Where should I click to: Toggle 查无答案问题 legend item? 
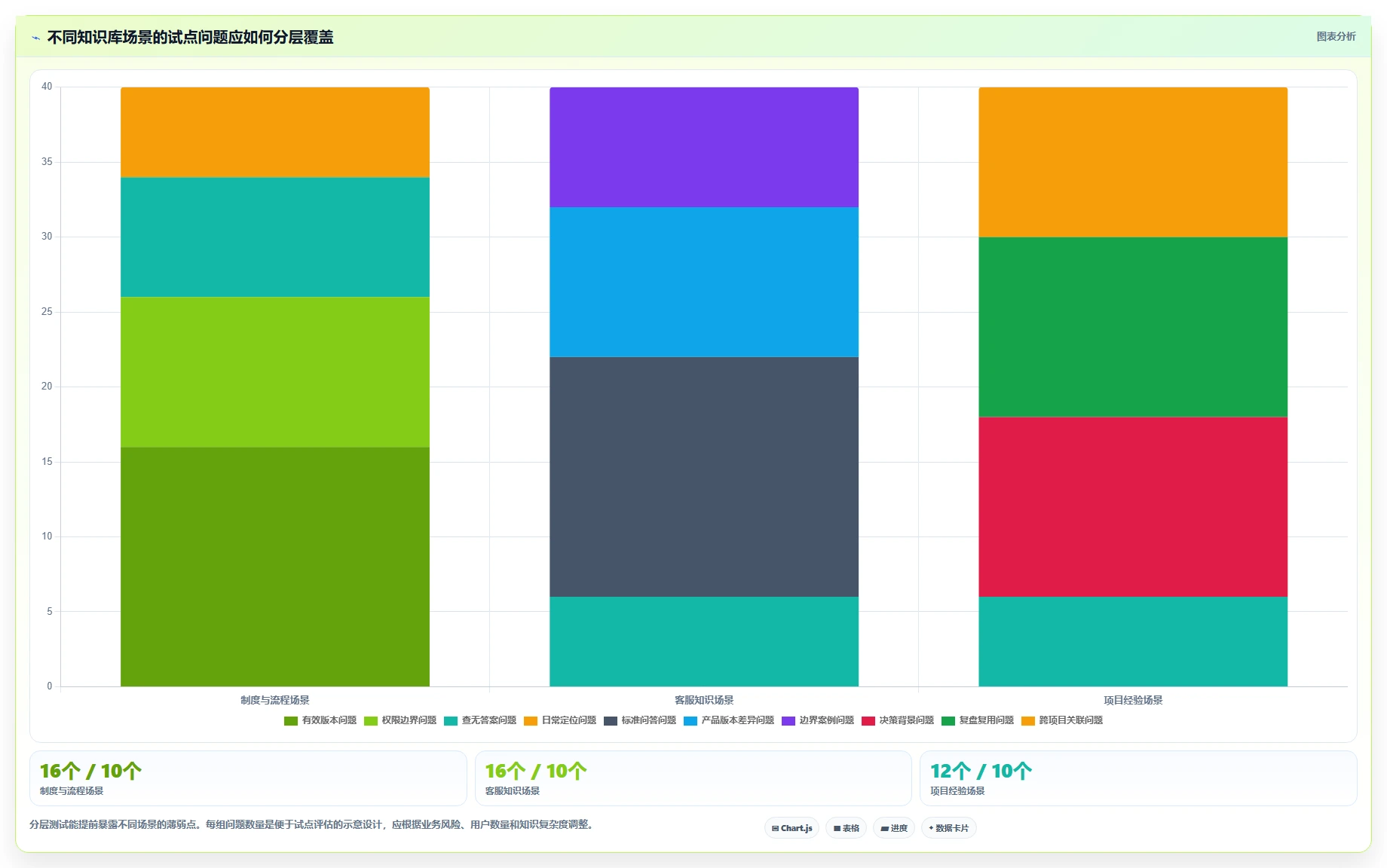[x=480, y=720]
